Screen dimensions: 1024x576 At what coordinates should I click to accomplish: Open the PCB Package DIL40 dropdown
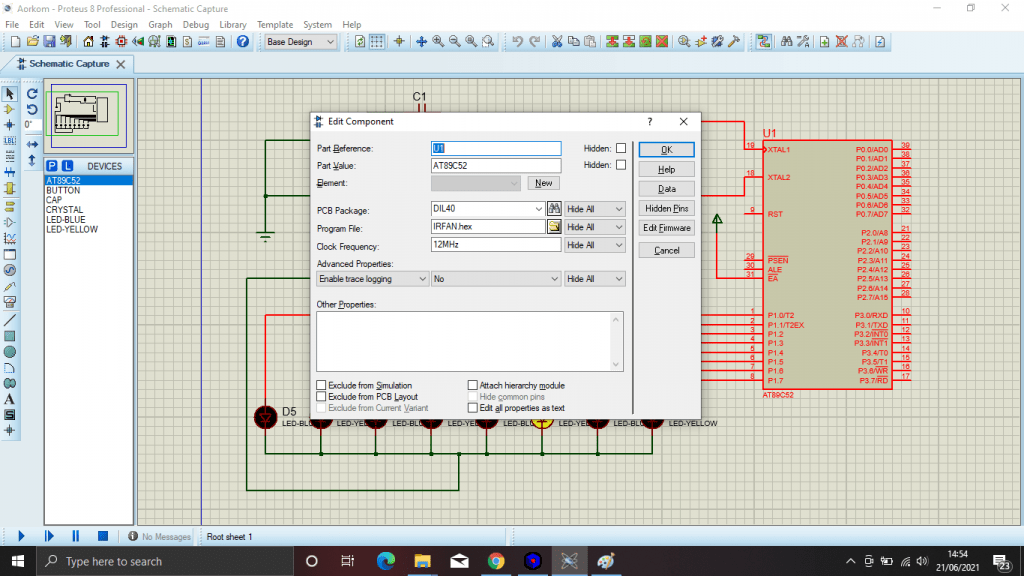coord(539,209)
